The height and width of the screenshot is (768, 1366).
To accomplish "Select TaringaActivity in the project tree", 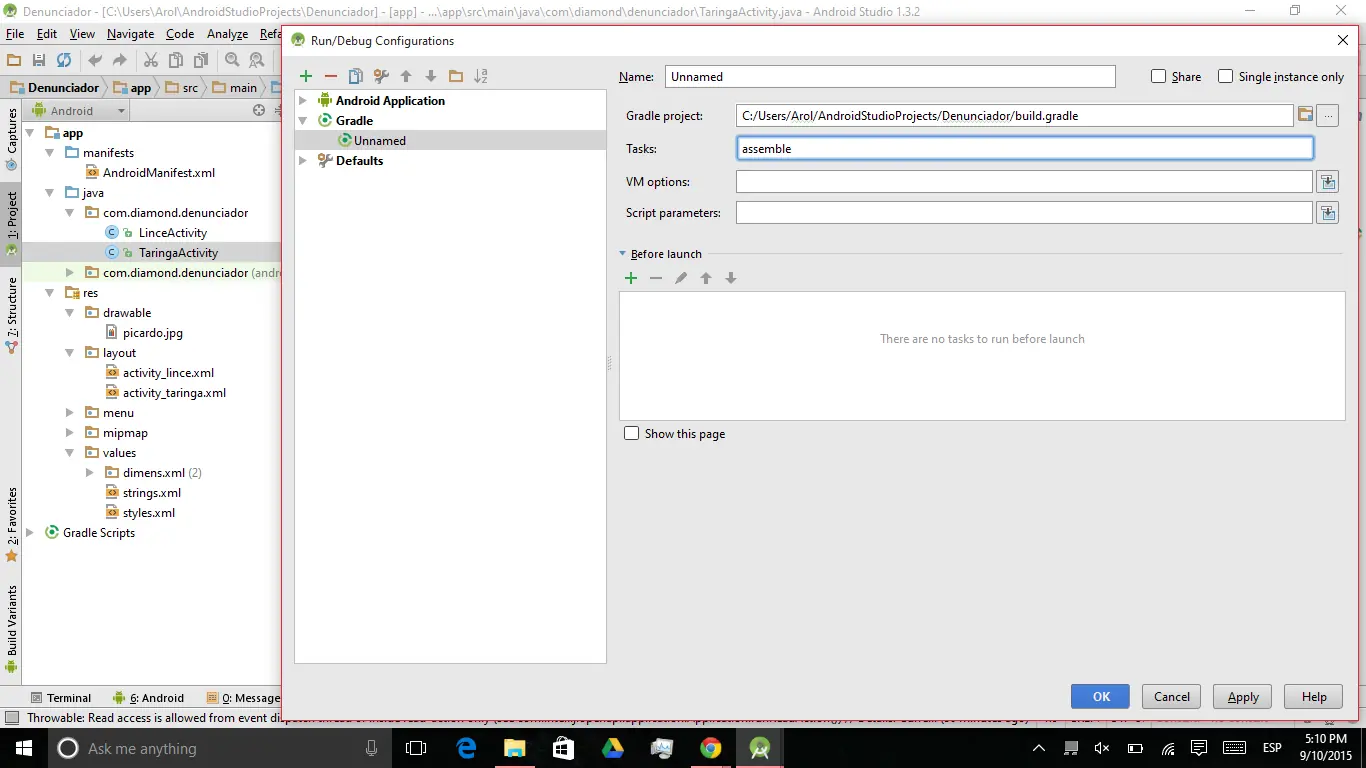I will coord(178,253).
